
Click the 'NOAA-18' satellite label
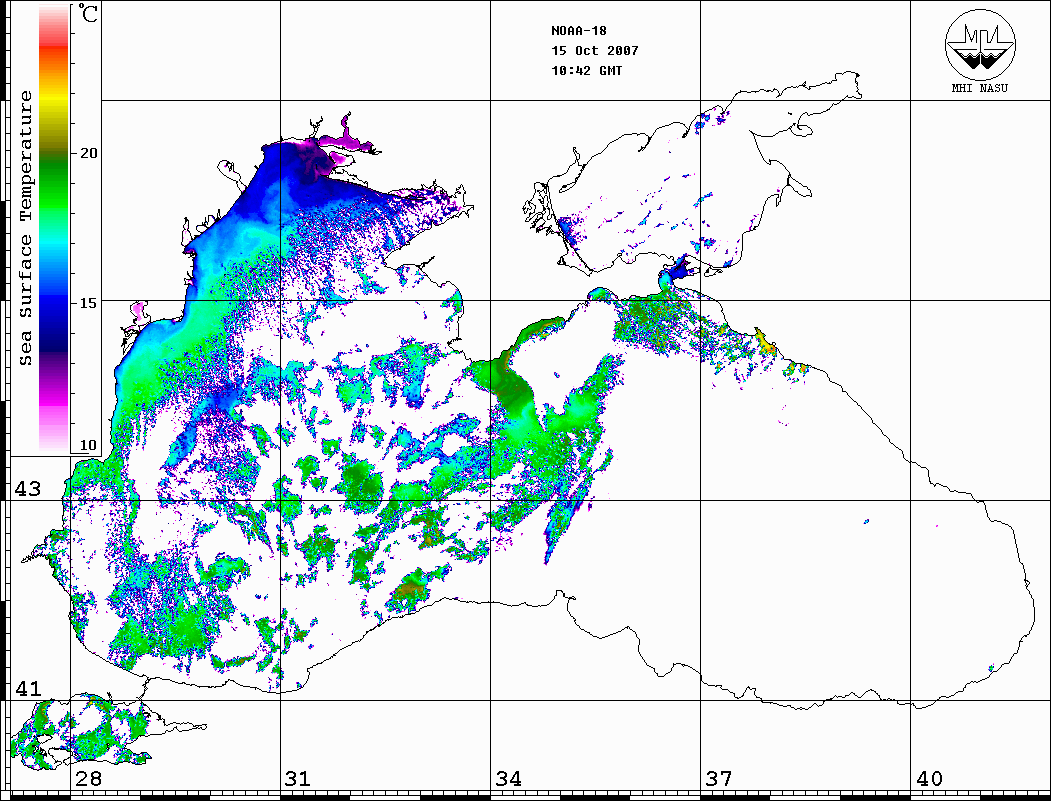(x=578, y=31)
